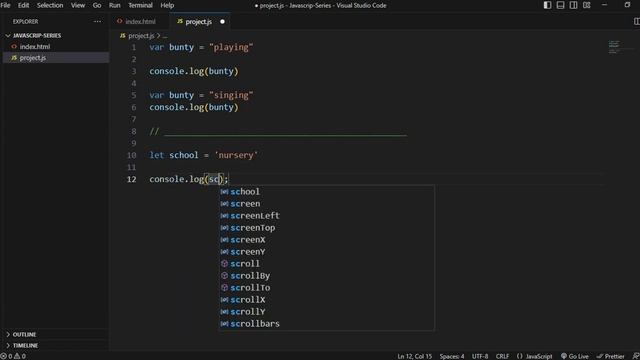Click EXPLORER panel title
This screenshot has width=640, height=360.
[25, 21]
